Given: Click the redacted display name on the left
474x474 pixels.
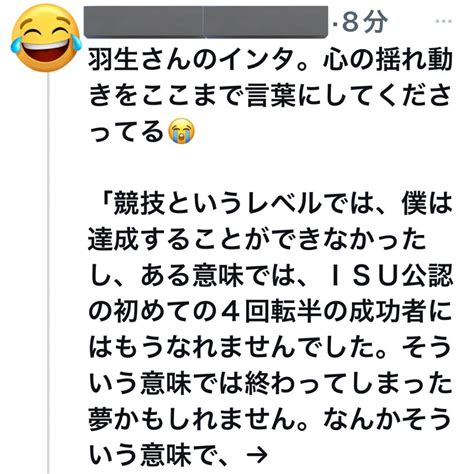Looking at the screenshot, I should tap(143, 22).
